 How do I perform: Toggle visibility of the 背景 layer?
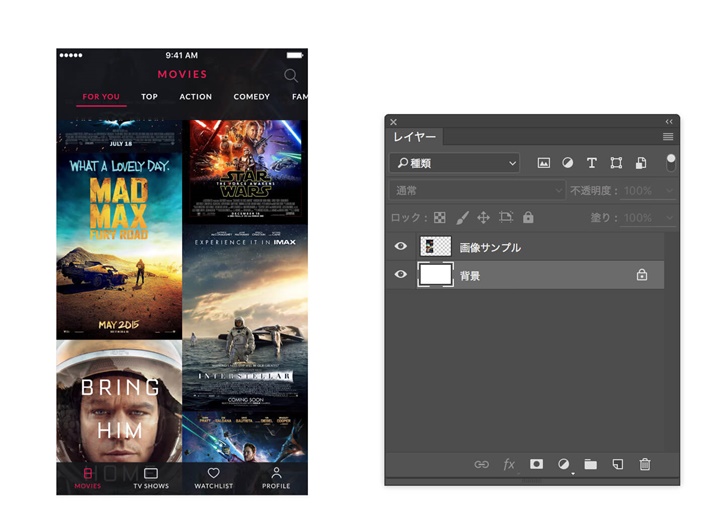[x=401, y=275]
